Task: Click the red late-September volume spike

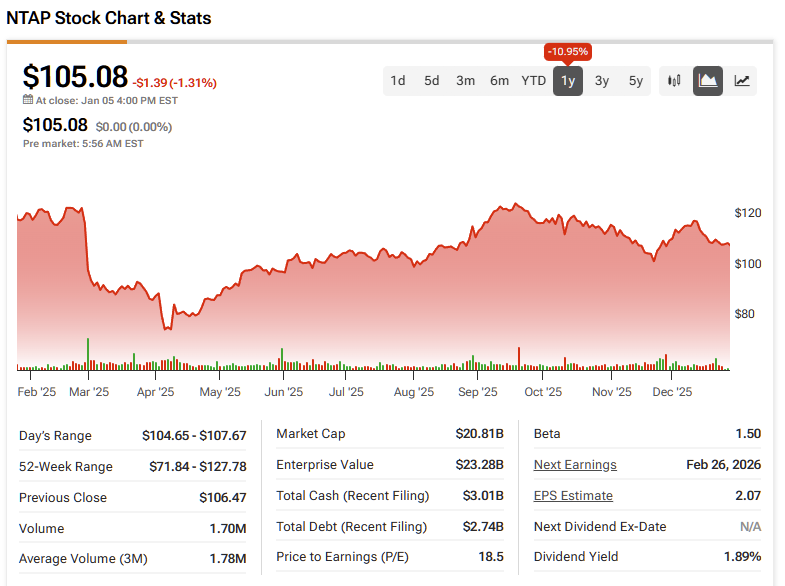Action: 520,359
